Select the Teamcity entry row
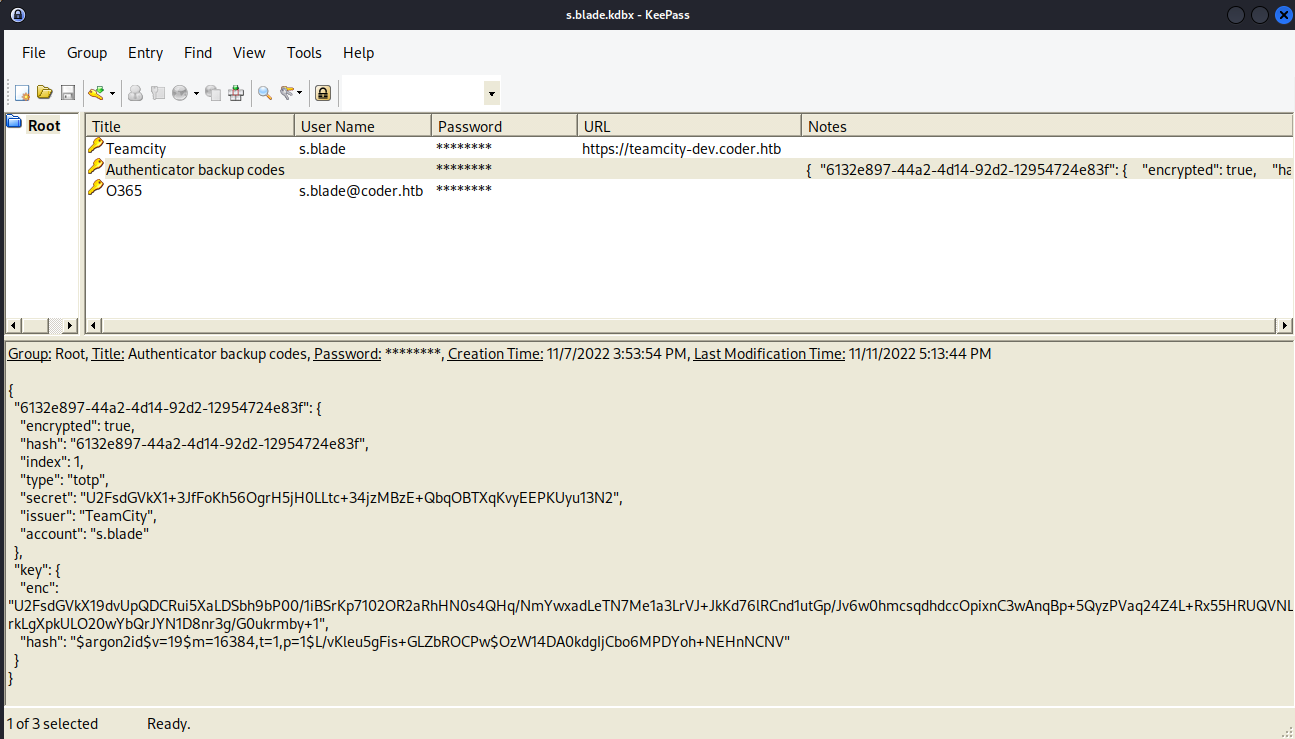 tap(136, 149)
